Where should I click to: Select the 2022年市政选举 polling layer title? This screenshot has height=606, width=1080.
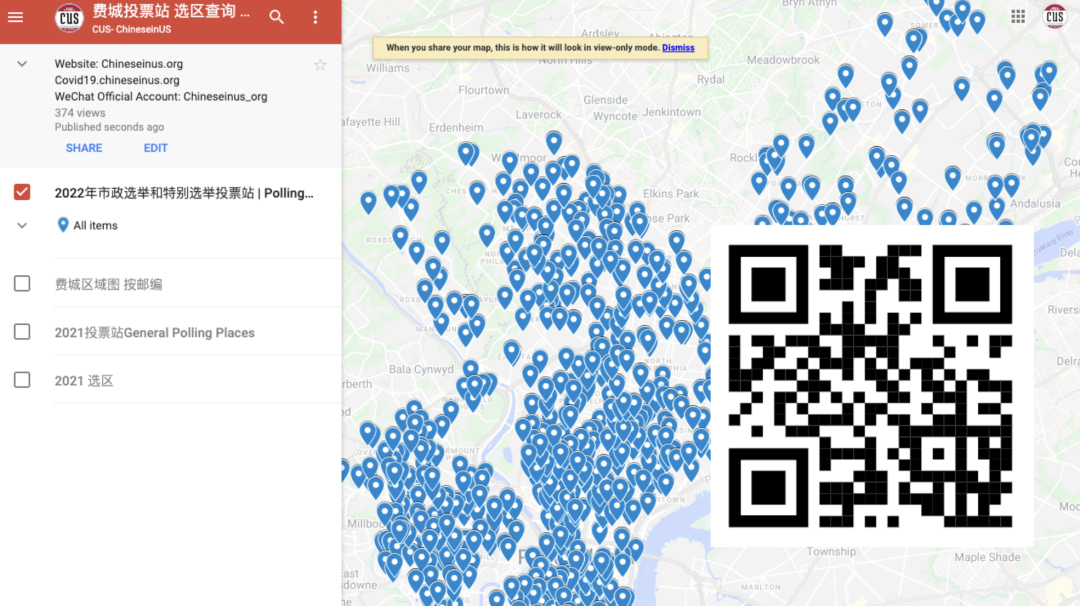pyautogui.click(x=184, y=193)
